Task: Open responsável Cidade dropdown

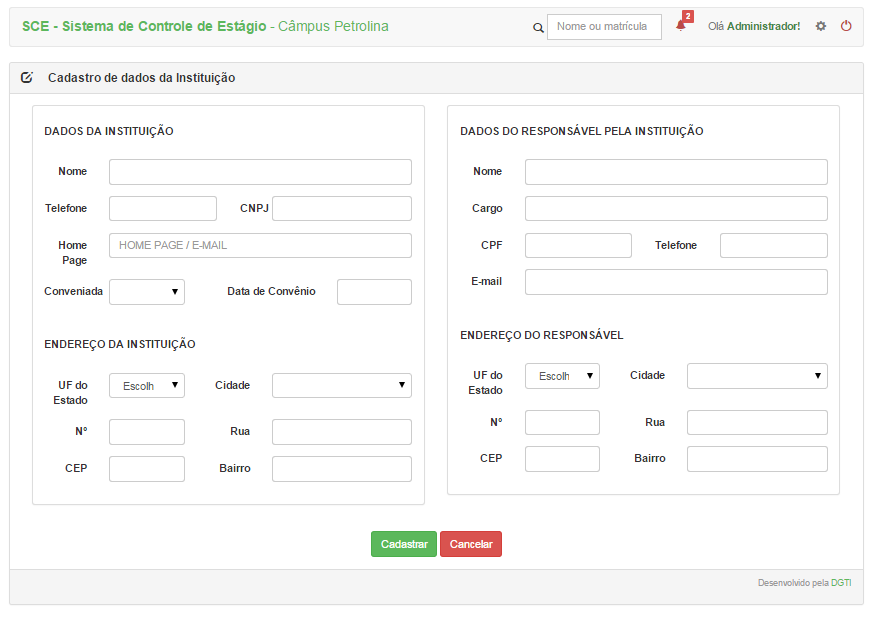Action: 757,376
